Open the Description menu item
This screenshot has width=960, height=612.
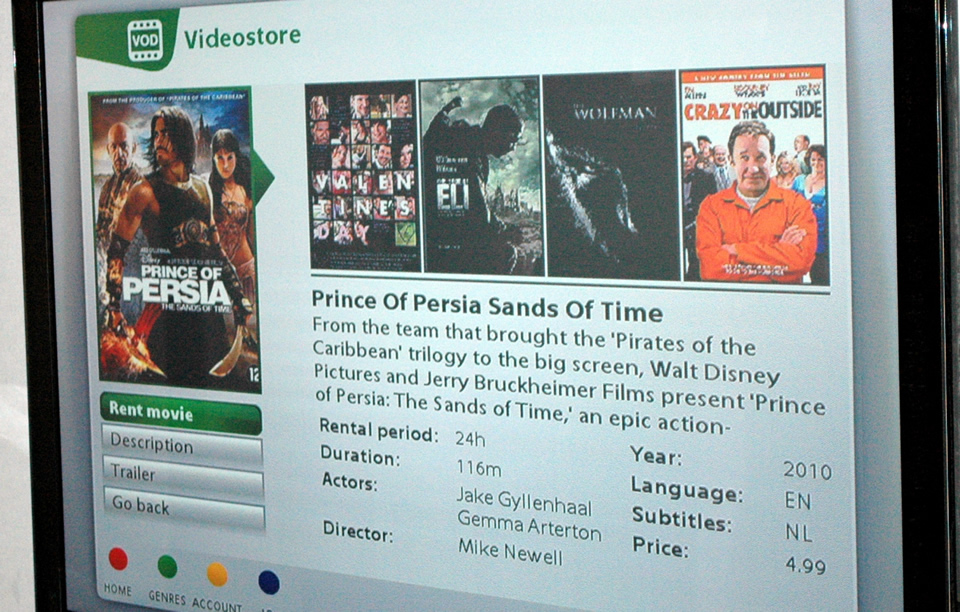[x=182, y=446]
